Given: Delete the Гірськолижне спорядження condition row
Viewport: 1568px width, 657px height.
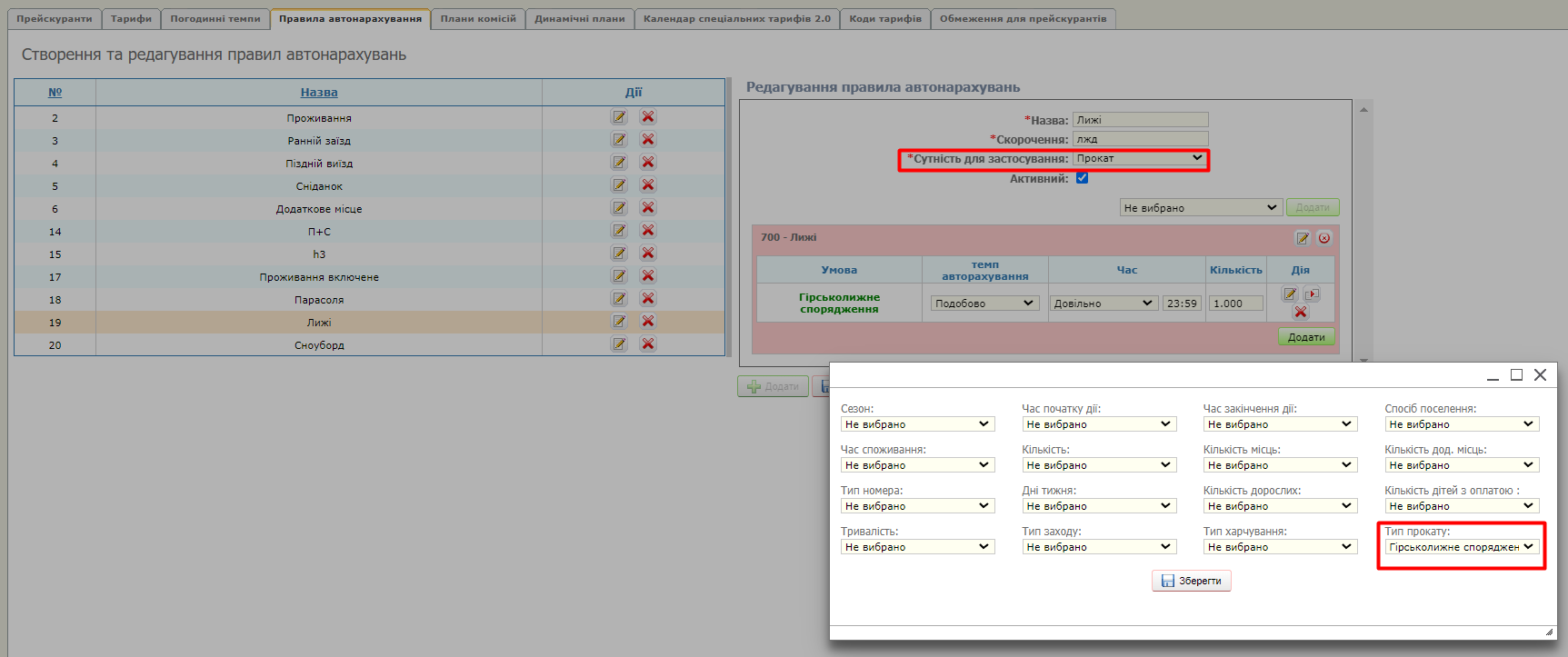Looking at the screenshot, I should coord(1301,312).
